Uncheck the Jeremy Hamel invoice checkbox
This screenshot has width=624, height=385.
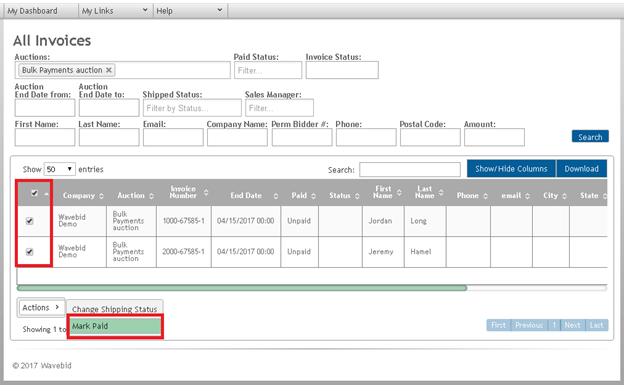[29, 252]
